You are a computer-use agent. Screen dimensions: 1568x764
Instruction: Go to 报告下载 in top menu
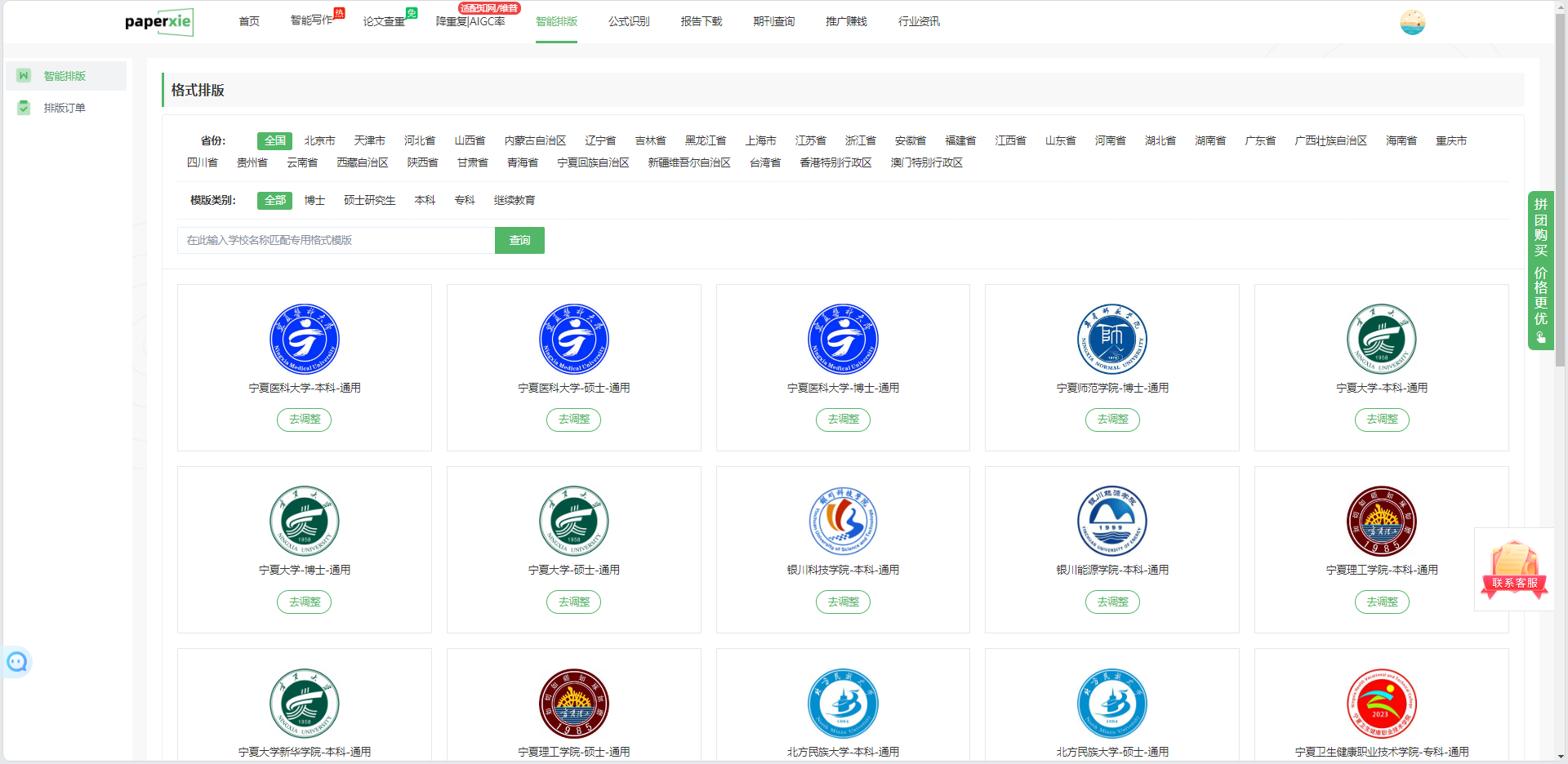pyautogui.click(x=702, y=22)
